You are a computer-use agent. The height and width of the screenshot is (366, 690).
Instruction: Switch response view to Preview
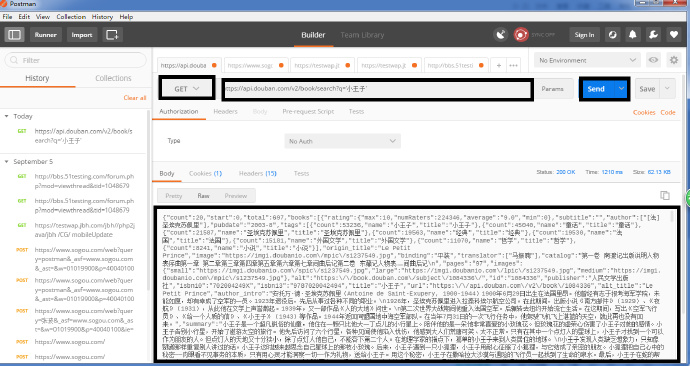[x=235, y=196]
